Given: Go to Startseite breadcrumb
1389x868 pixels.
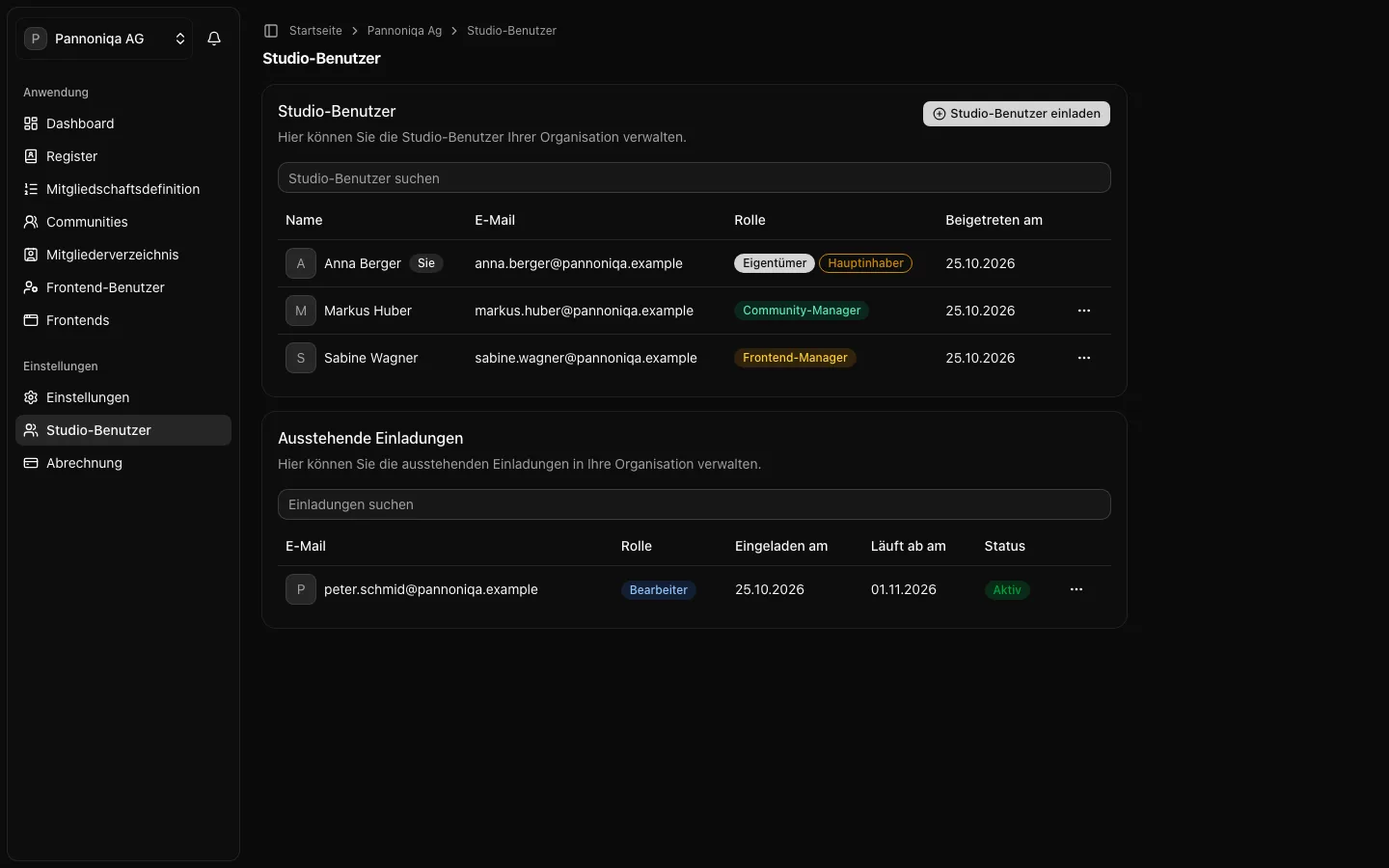Looking at the screenshot, I should [x=315, y=31].
